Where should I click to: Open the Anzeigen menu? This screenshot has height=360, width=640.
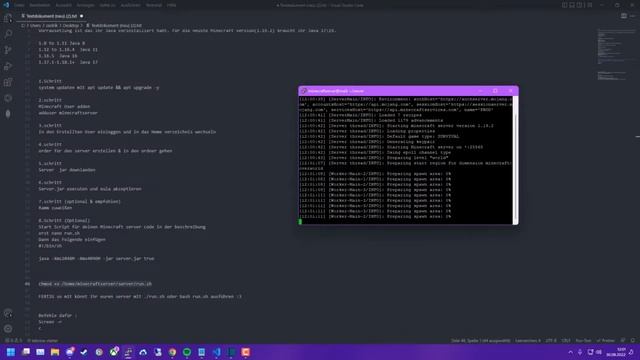(x=85, y=5)
